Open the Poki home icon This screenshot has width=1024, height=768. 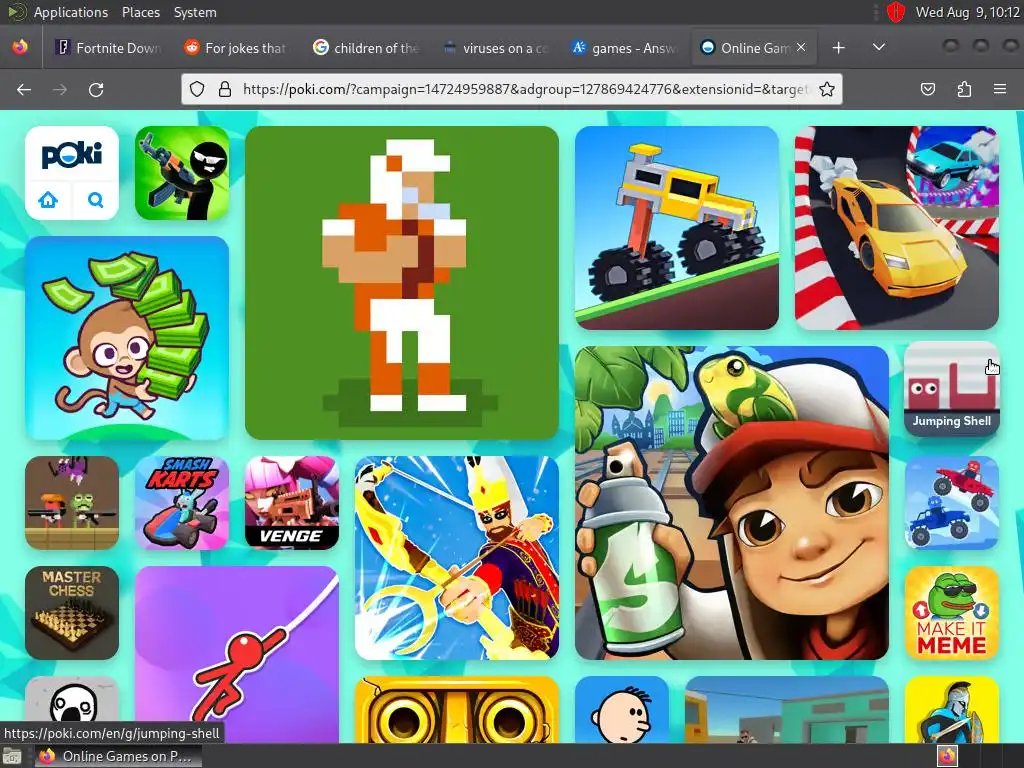pyautogui.click(x=48, y=200)
